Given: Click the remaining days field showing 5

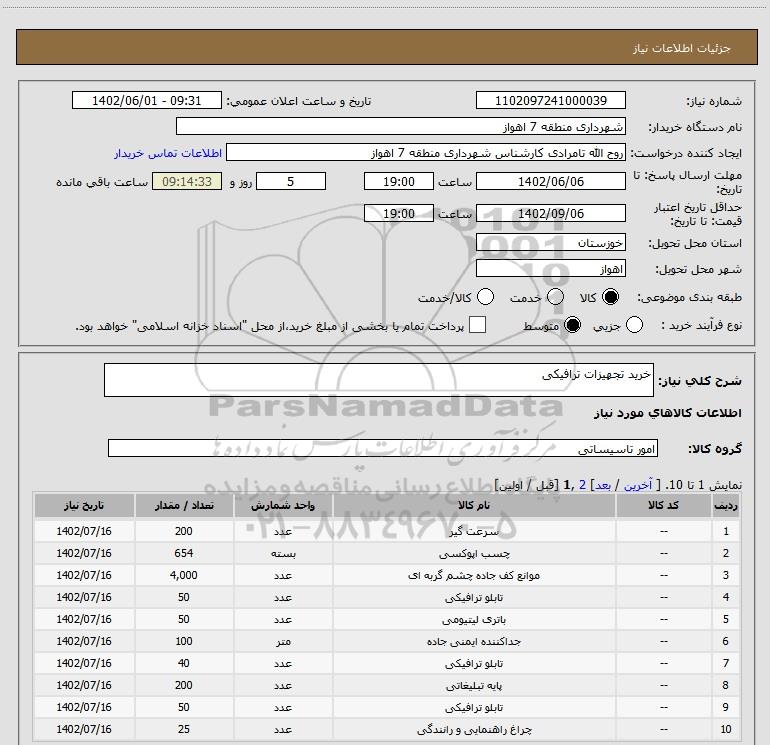Looking at the screenshot, I should 291,181.
